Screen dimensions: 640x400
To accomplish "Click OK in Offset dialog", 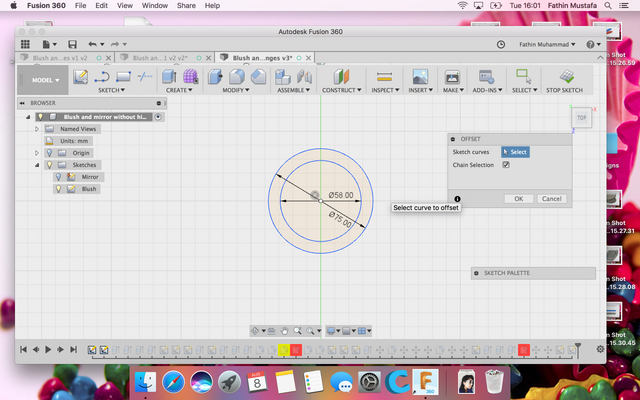I will tap(518, 198).
